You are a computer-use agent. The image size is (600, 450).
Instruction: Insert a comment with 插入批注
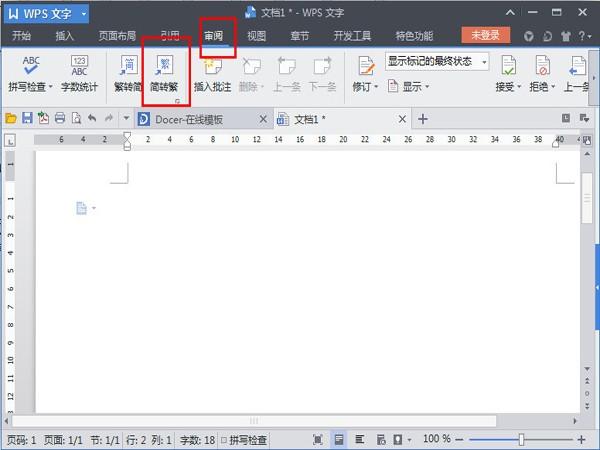pyautogui.click(x=212, y=74)
